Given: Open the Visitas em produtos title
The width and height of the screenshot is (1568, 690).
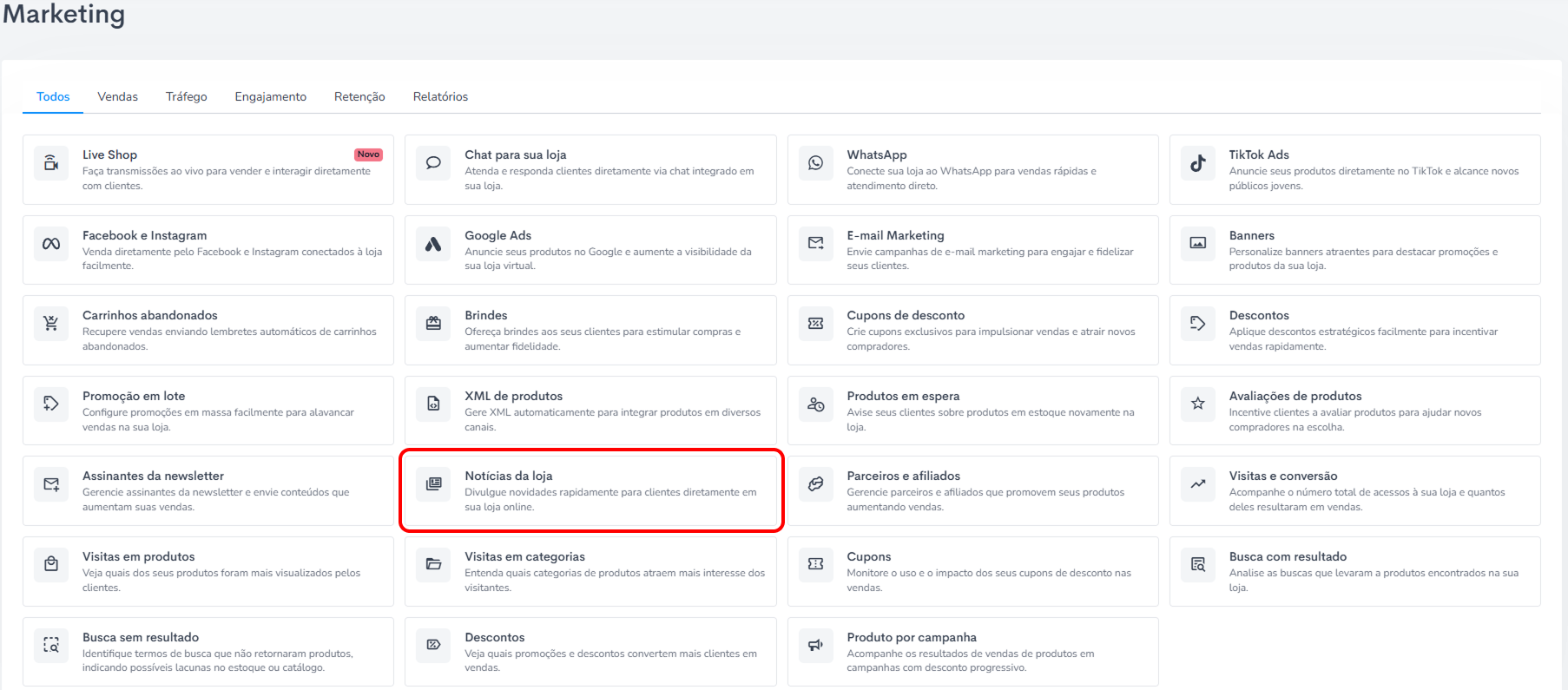Looking at the screenshot, I should tap(138, 556).
